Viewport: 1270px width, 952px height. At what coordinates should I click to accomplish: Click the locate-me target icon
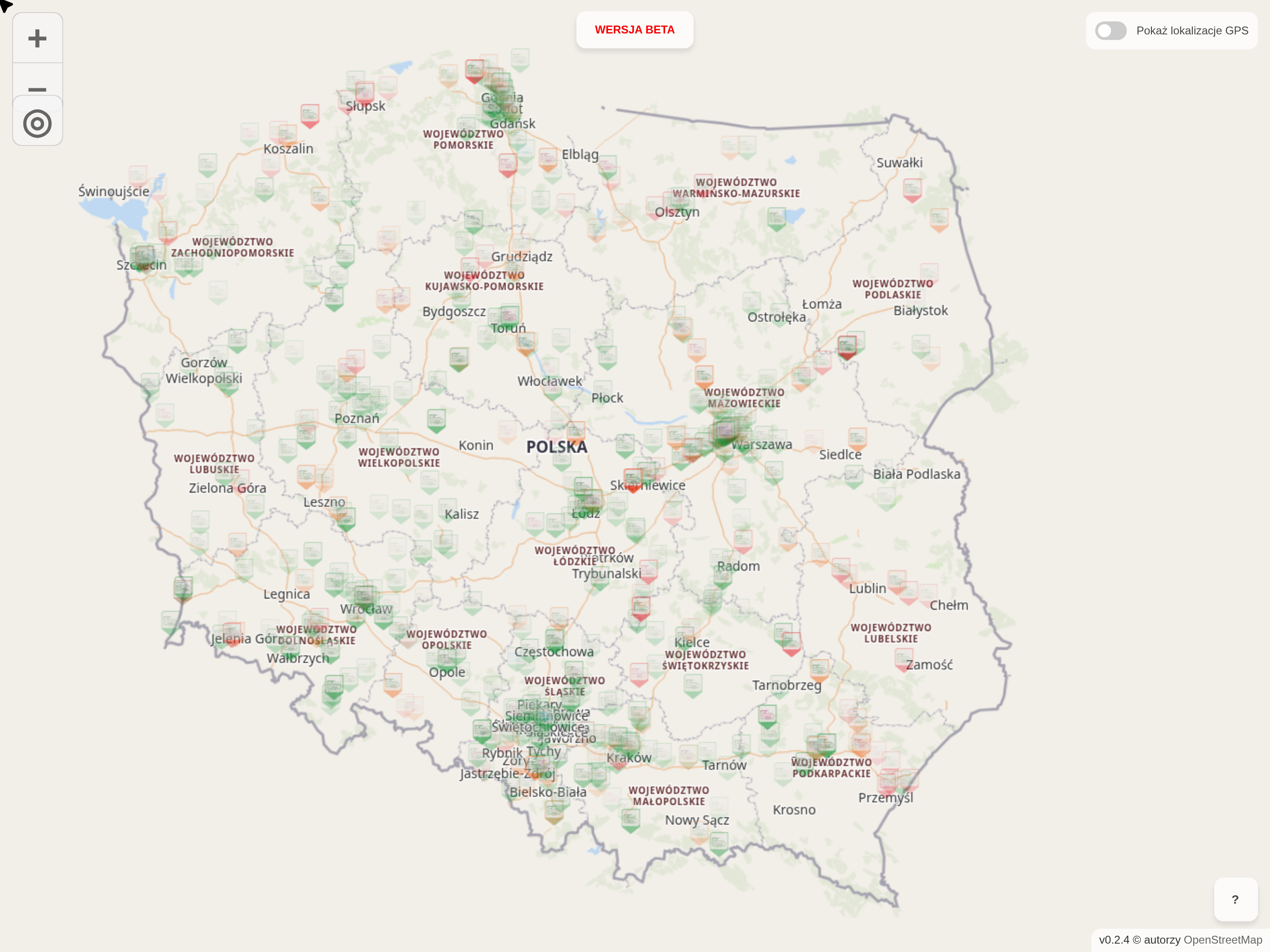[x=37, y=124]
